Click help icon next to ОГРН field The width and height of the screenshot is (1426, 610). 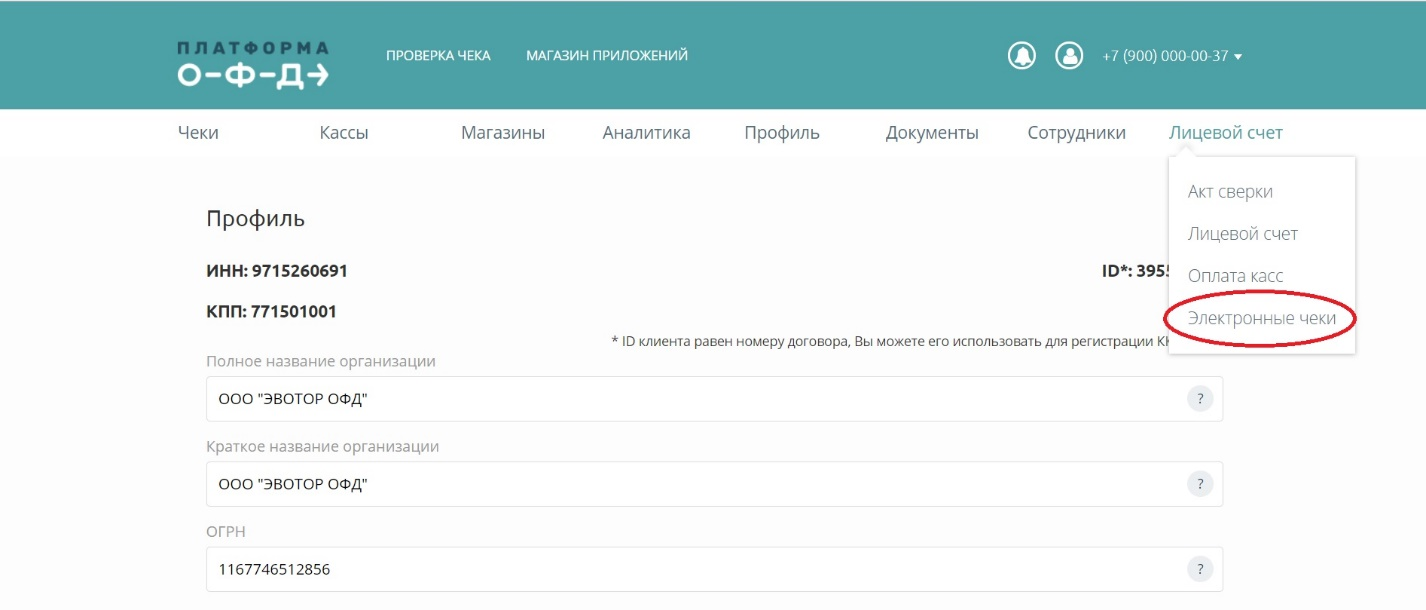pos(1199,569)
